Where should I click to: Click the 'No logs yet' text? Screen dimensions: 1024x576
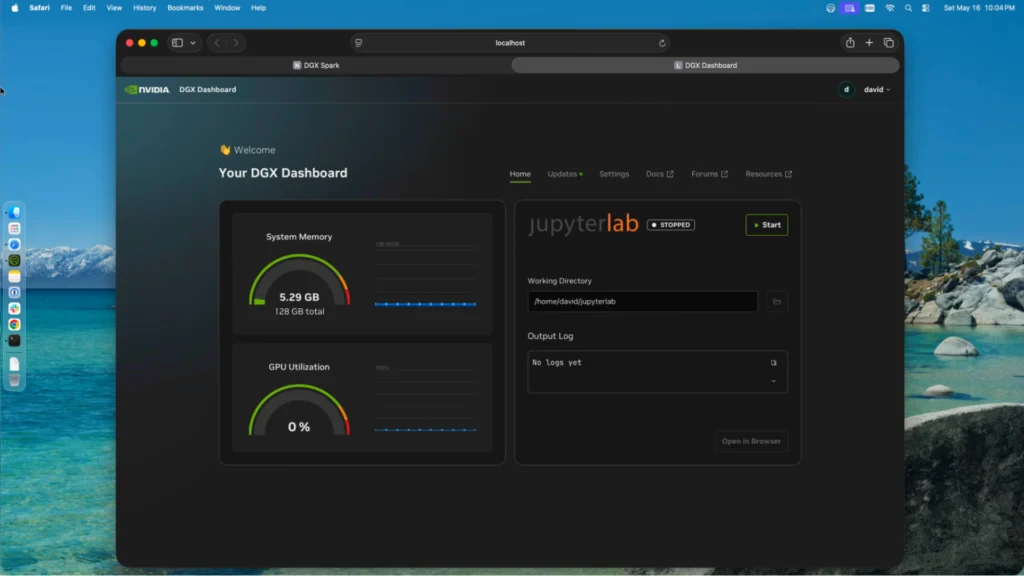point(556,362)
